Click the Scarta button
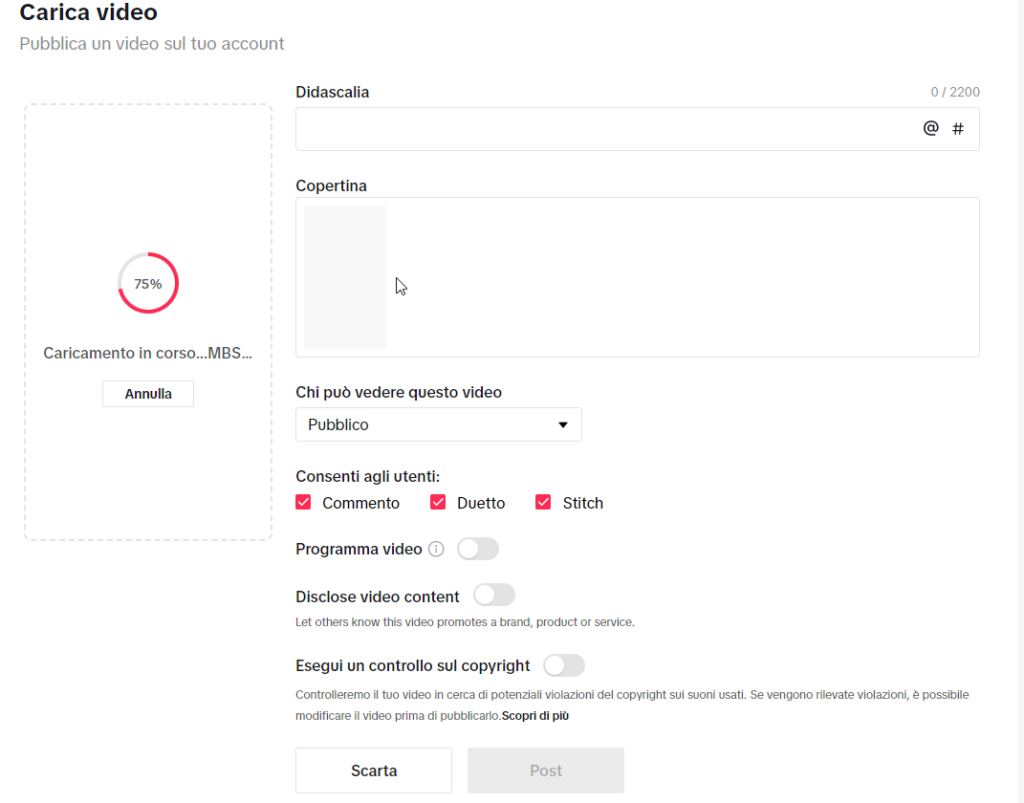The image size is (1024, 803). tap(374, 770)
